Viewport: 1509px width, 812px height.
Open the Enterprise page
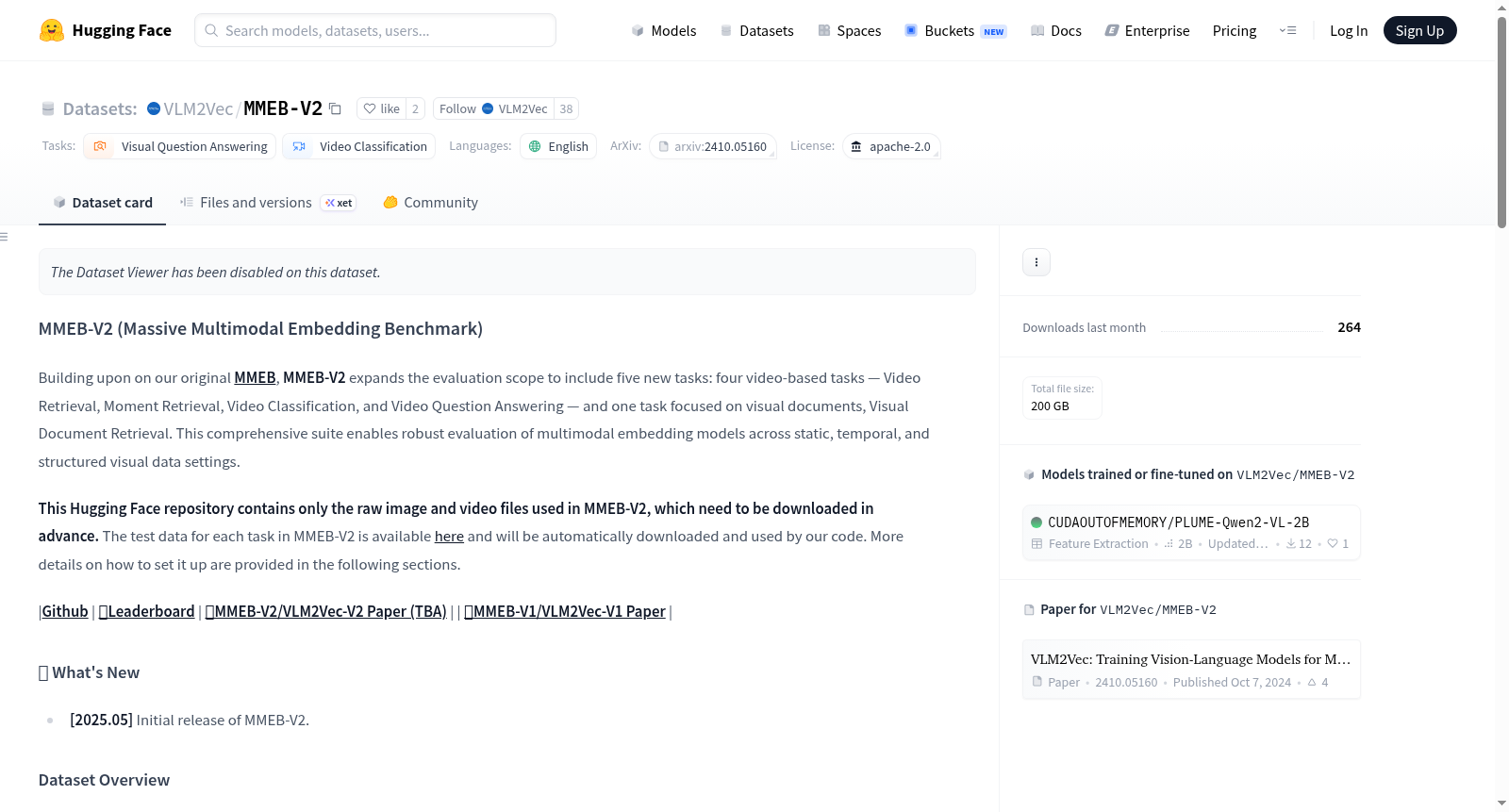pos(1147,30)
